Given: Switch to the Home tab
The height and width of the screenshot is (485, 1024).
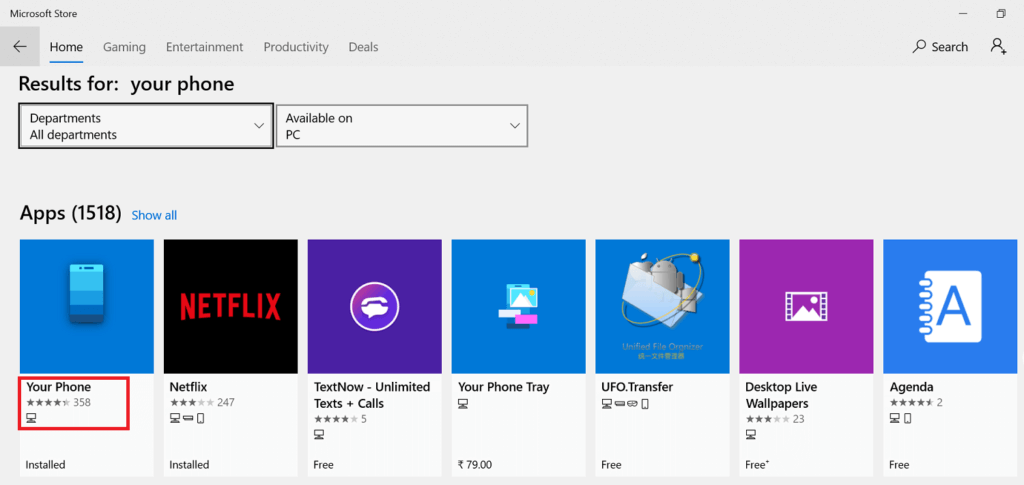Looking at the screenshot, I should point(66,47).
